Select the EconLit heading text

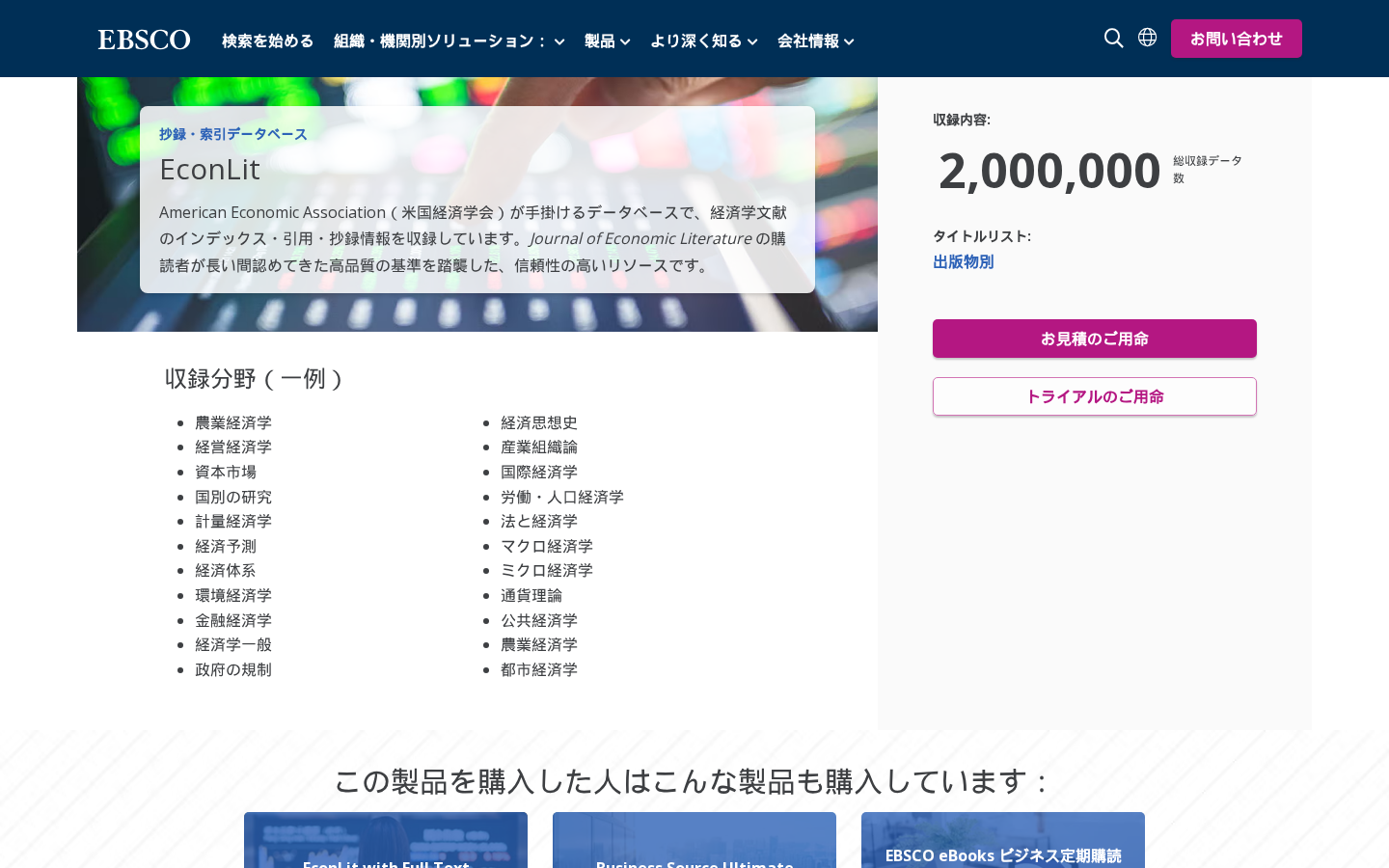click(209, 169)
